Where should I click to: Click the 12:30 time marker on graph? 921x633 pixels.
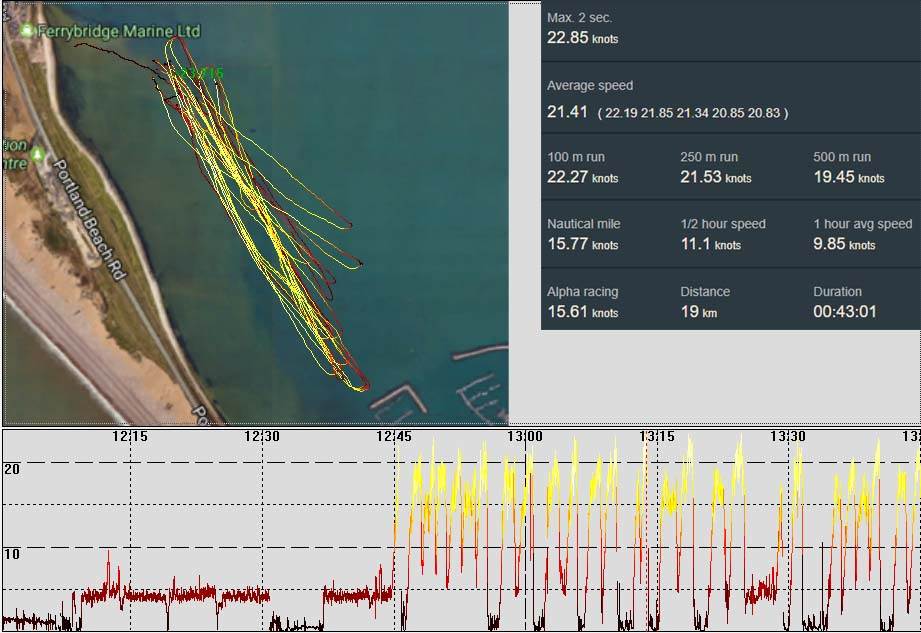[262, 437]
